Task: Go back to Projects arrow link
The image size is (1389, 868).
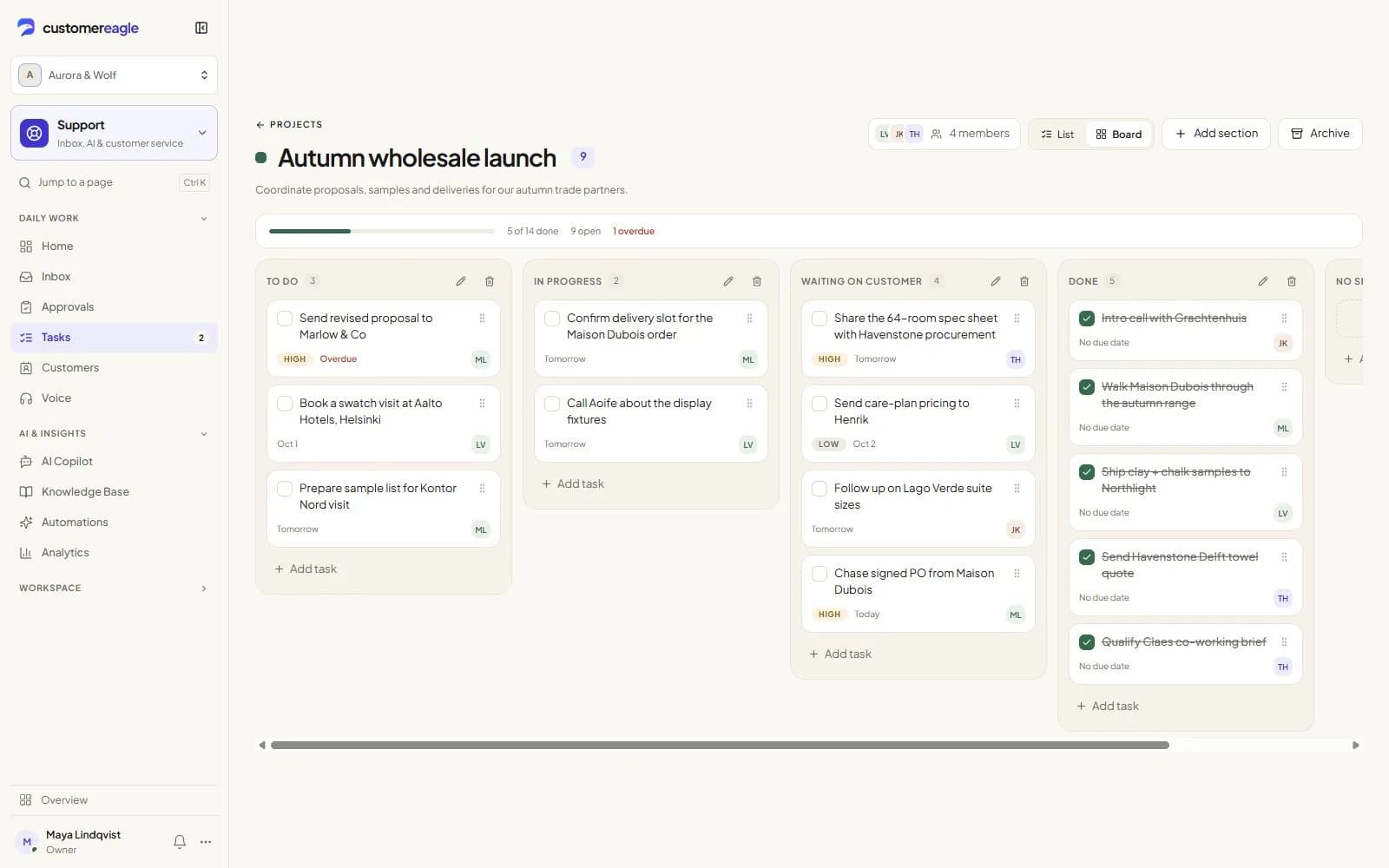Action: (289, 125)
